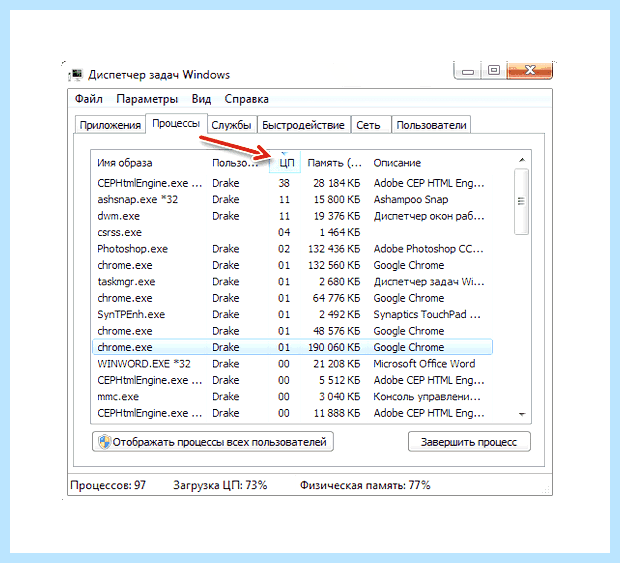Select the csrss.exe process row
The width and height of the screenshot is (620, 563).
pos(293,232)
